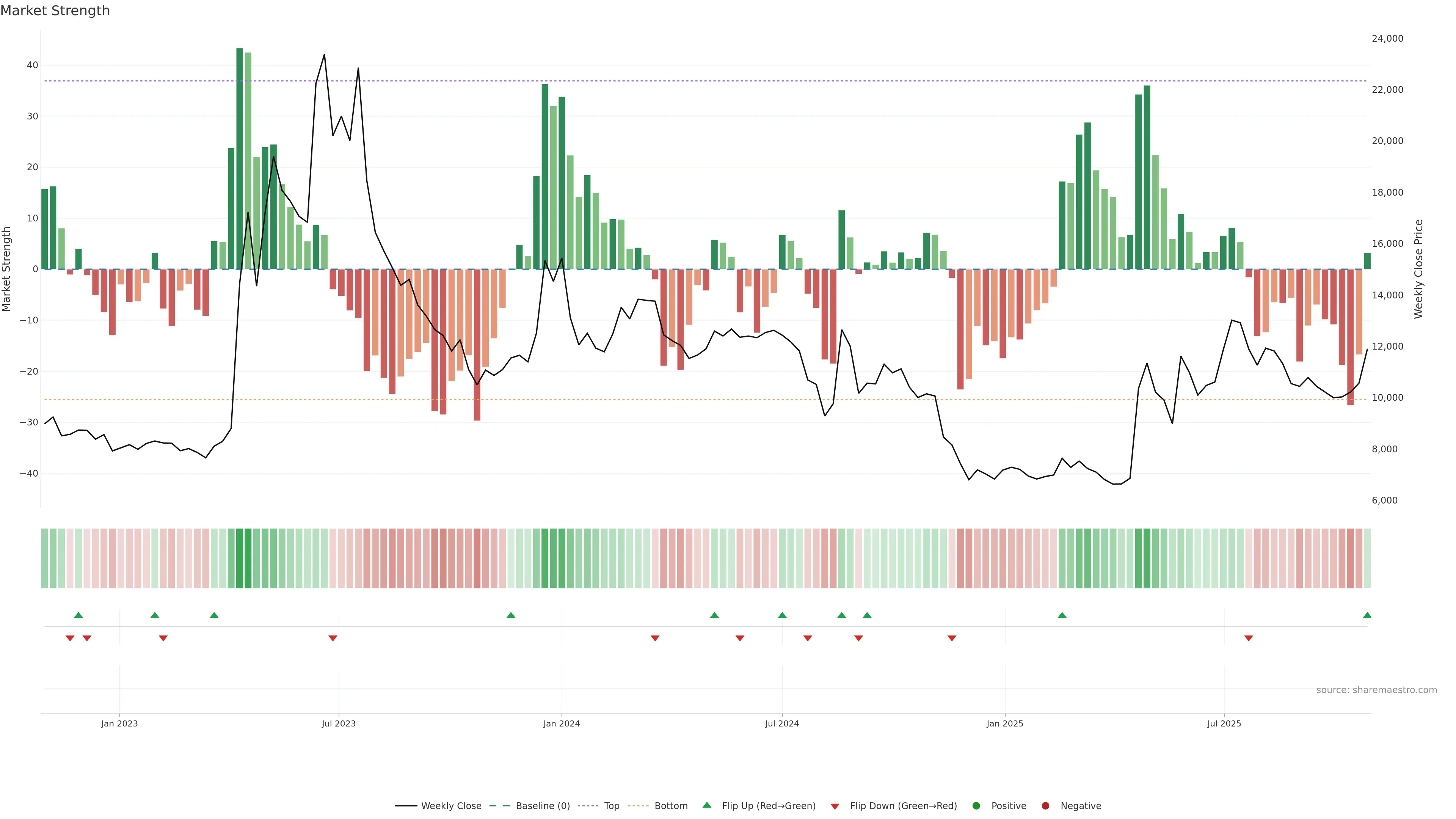Click the red flip-down marker just after Jul 2025

point(1249,638)
